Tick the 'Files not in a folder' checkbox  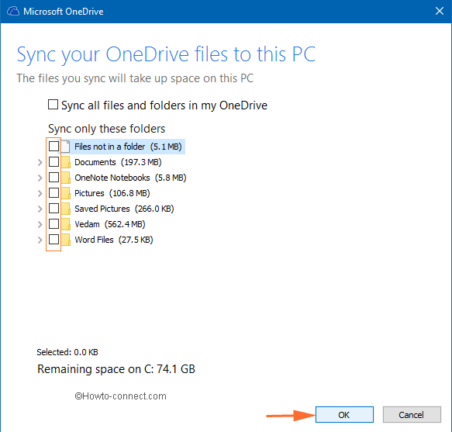(x=54, y=146)
